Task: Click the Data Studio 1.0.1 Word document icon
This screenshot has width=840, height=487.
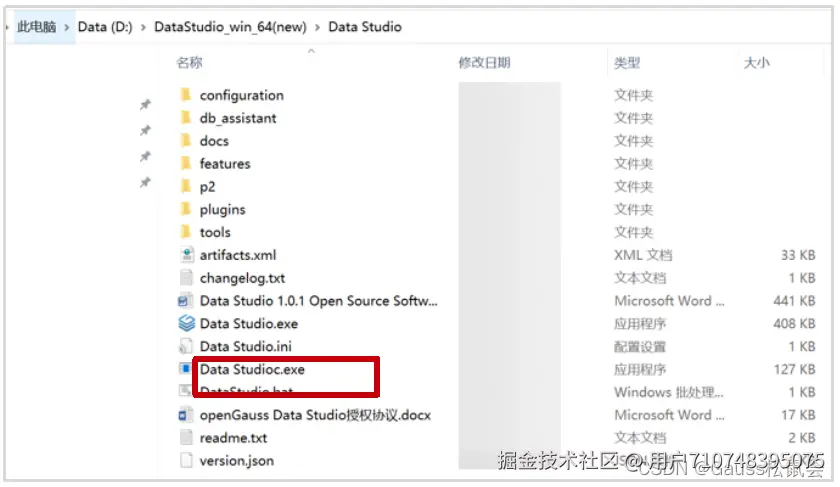Action: tap(185, 301)
